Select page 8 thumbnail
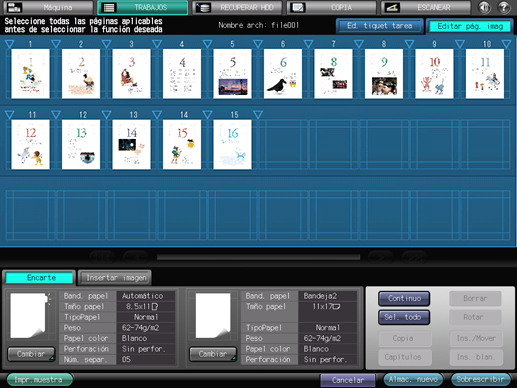 tap(384, 74)
